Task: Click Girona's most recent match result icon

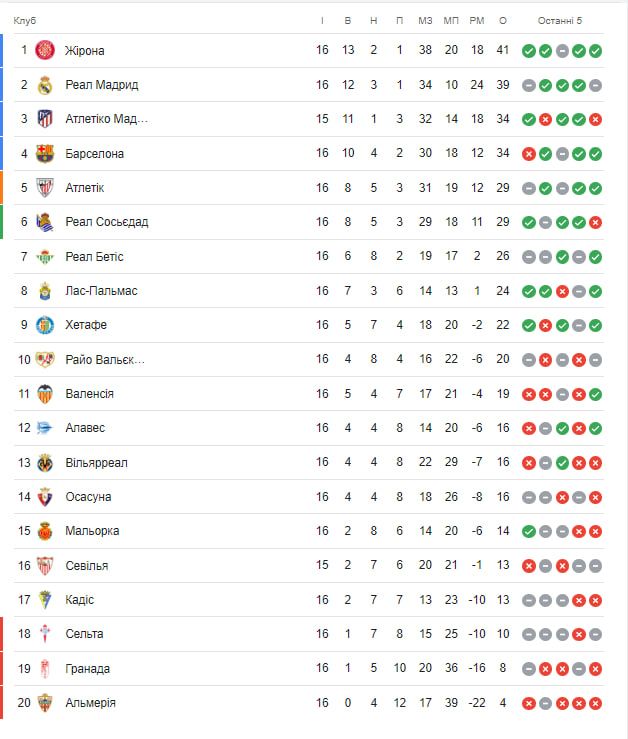Action: (595, 51)
